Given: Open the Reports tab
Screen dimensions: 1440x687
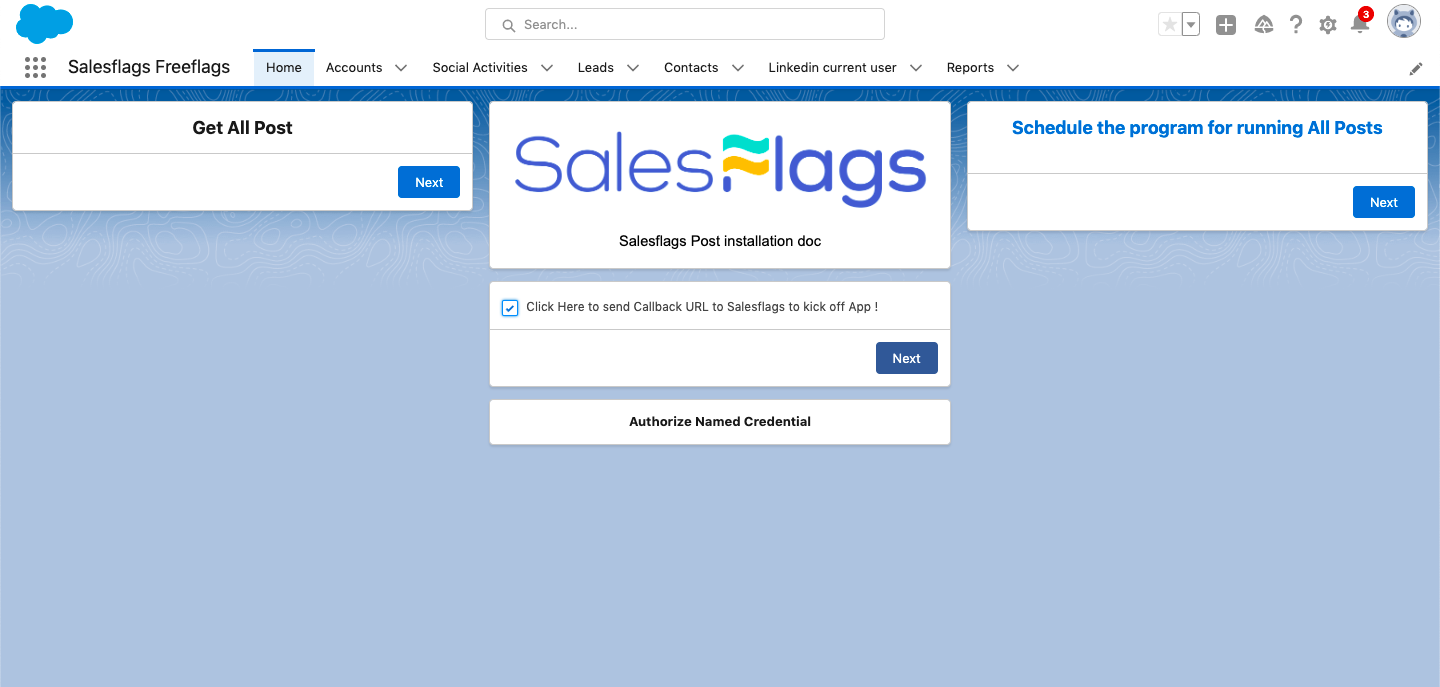Looking at the screenshot, I should point(970,68).
